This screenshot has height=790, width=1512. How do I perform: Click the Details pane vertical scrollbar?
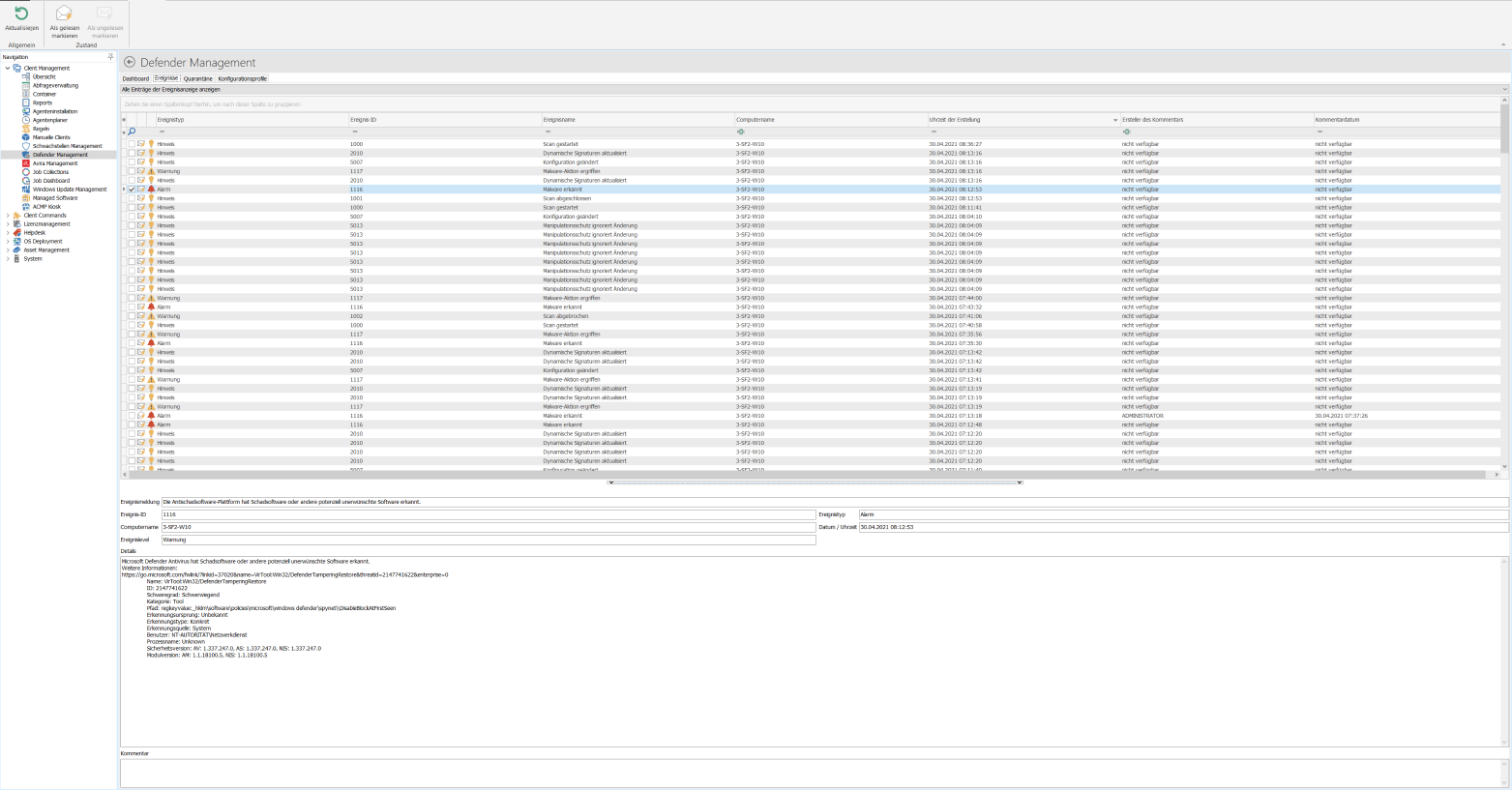point(1504,651)
